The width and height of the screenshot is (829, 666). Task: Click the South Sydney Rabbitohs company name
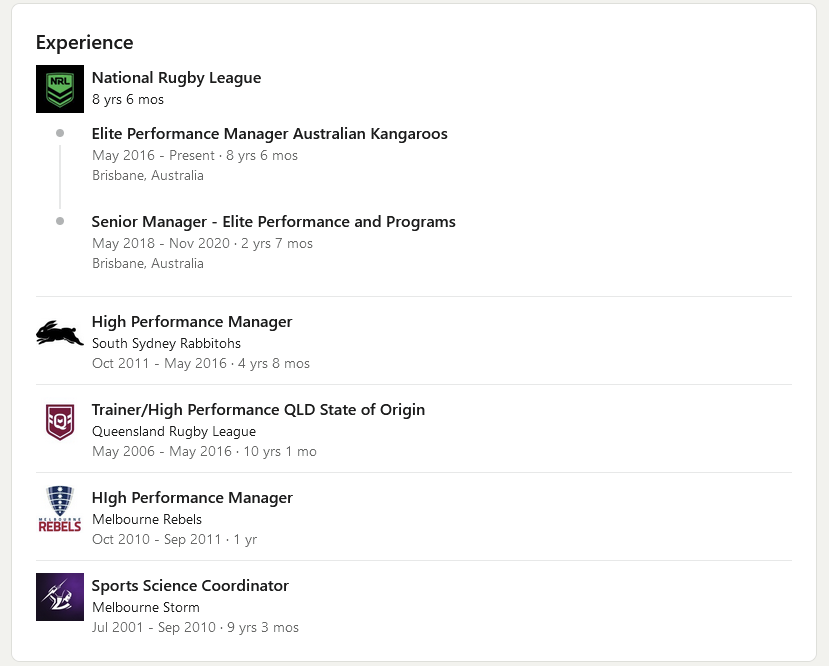click(166, 344)
